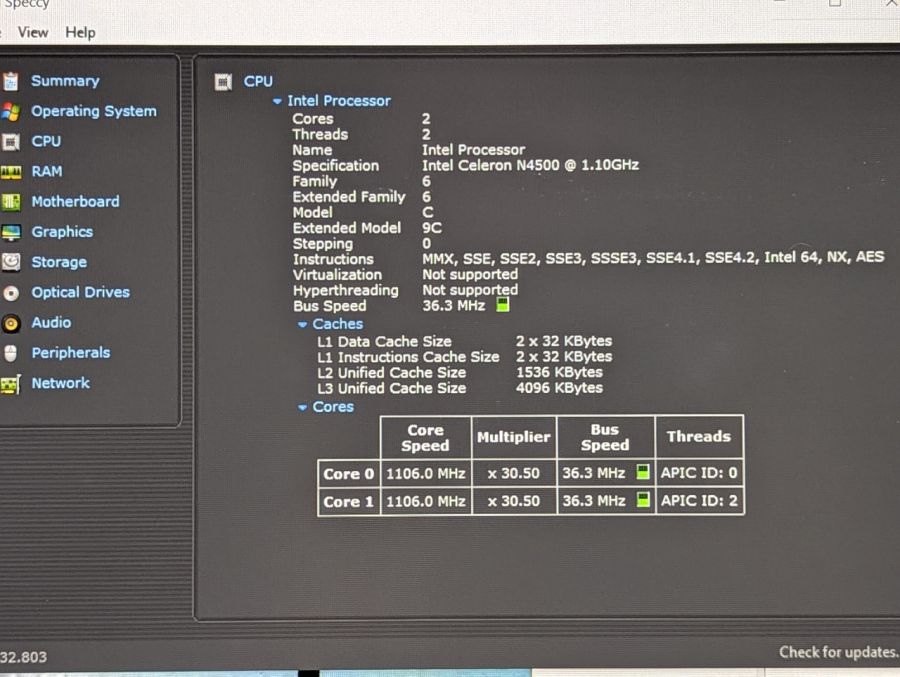Click the Multiplier column header
The height and width of the screenshot is (677, 900).
click(x=514, y=437)
